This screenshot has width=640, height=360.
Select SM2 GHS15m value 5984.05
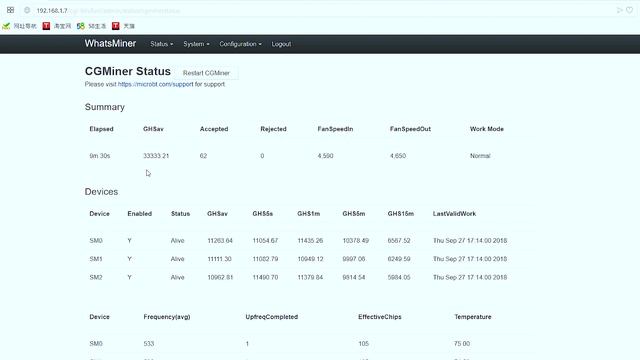pos(399,278)
